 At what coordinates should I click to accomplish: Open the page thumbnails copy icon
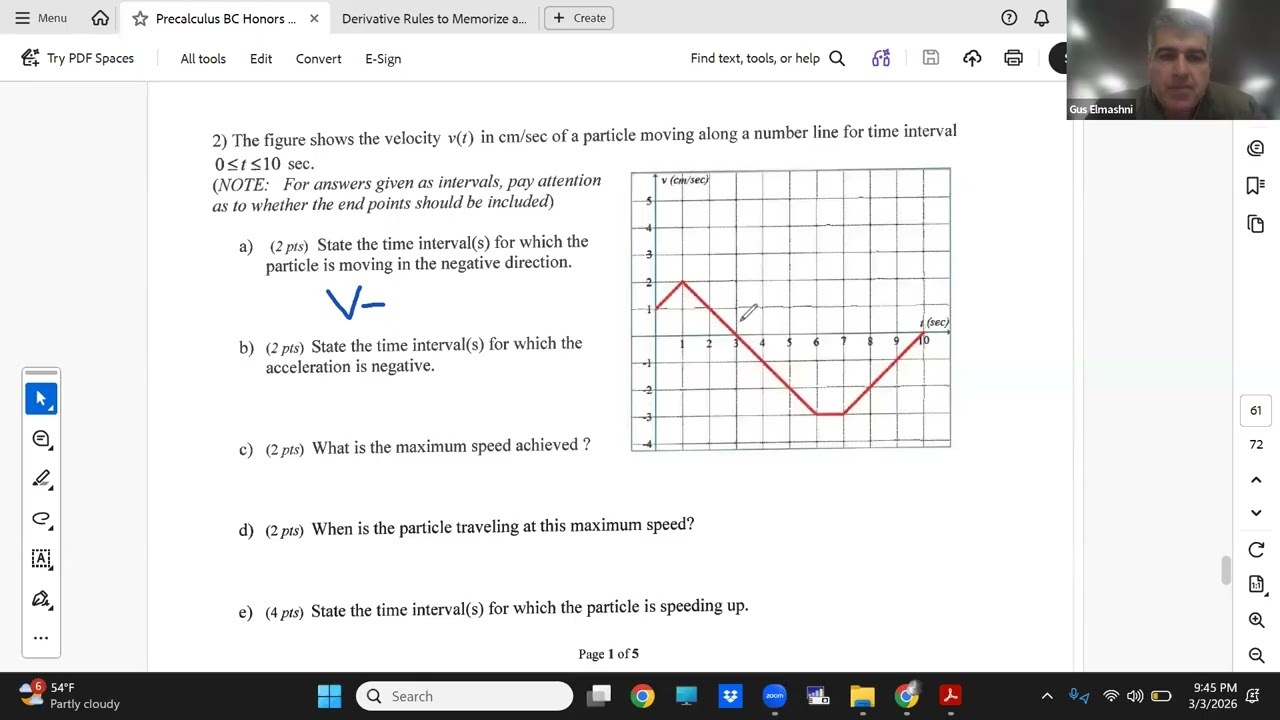[1256, 224]
